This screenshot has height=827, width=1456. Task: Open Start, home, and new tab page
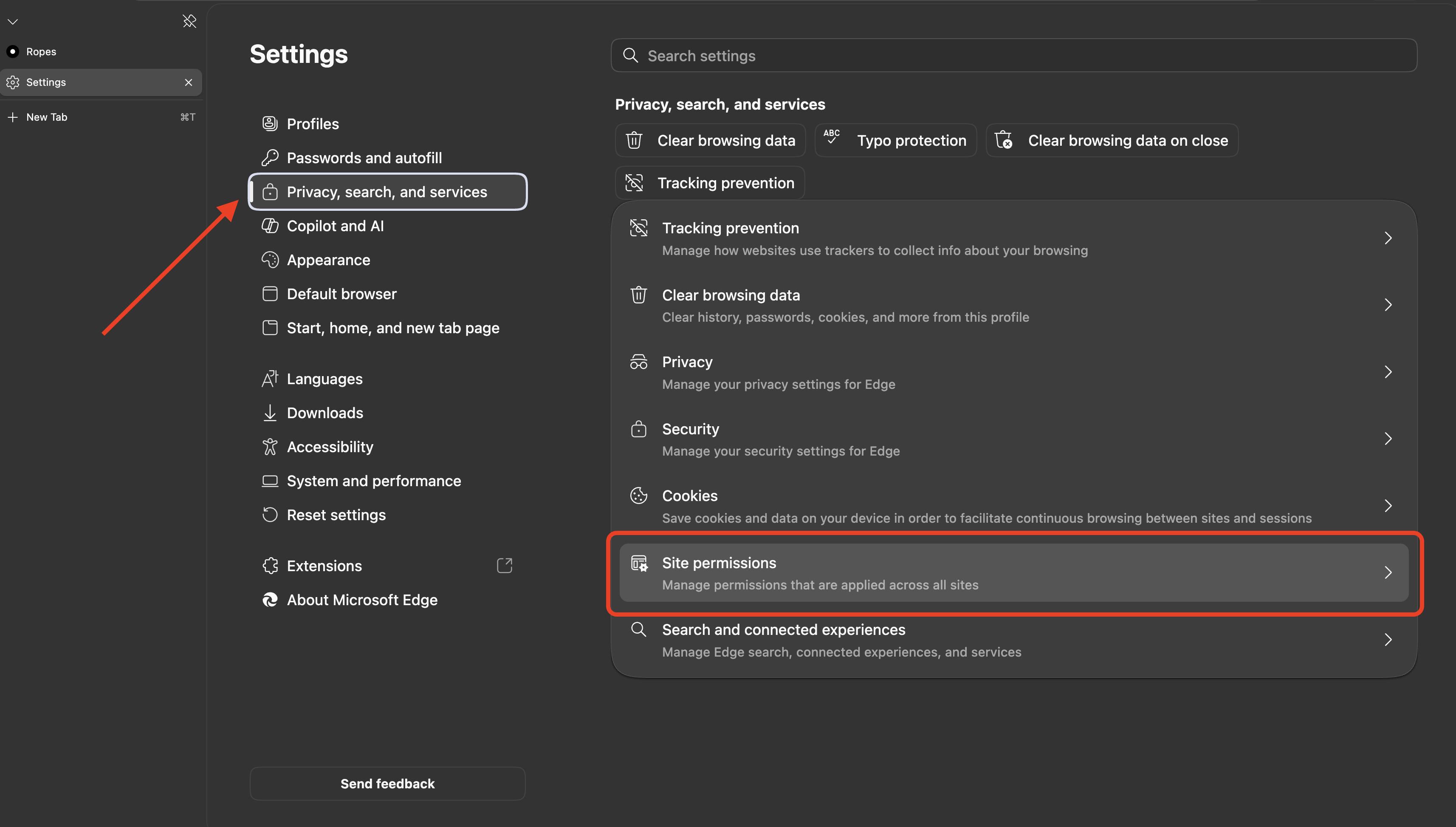click(388, 328)
